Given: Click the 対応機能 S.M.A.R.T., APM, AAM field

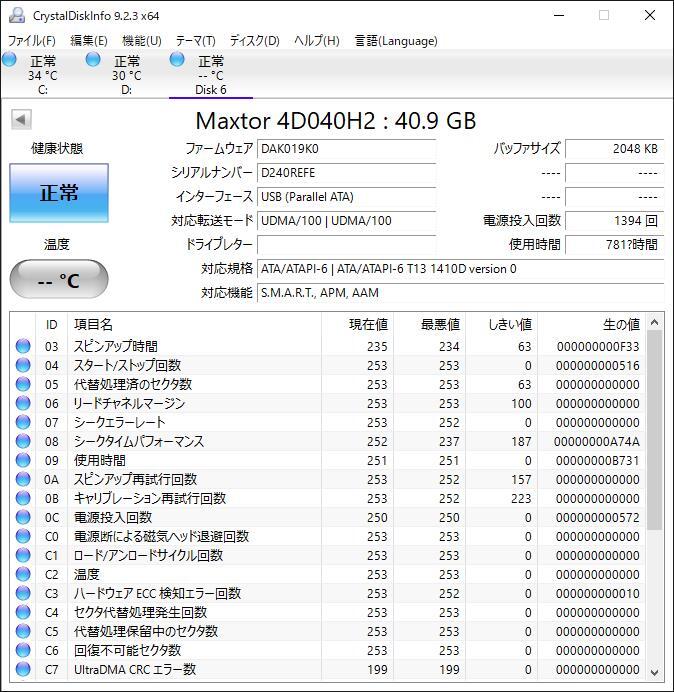Looking at the screenshot, I should (x=461, y=293).
